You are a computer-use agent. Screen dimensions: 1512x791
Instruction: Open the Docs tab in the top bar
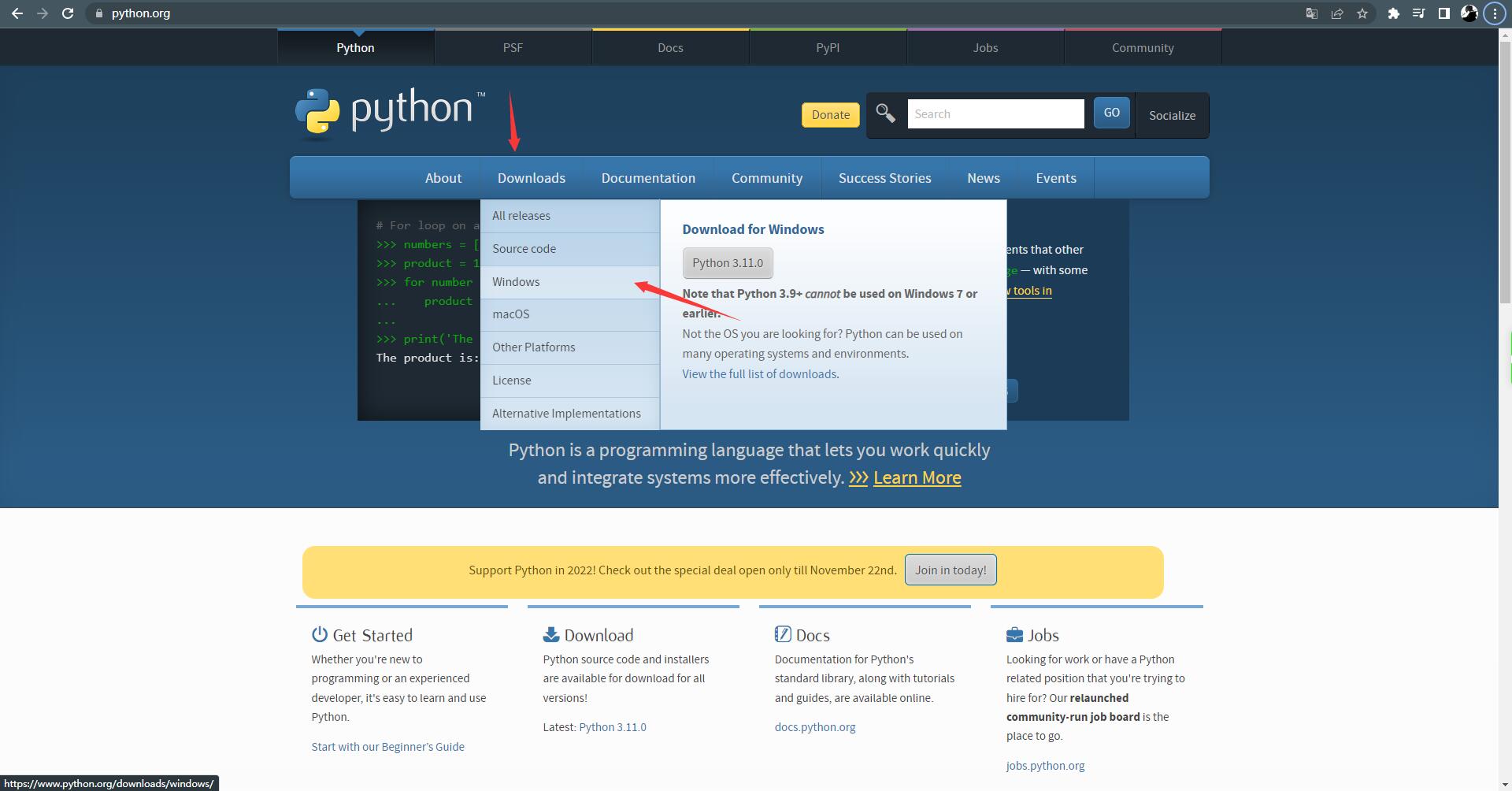pyautogui.click(x=671, y=47)
